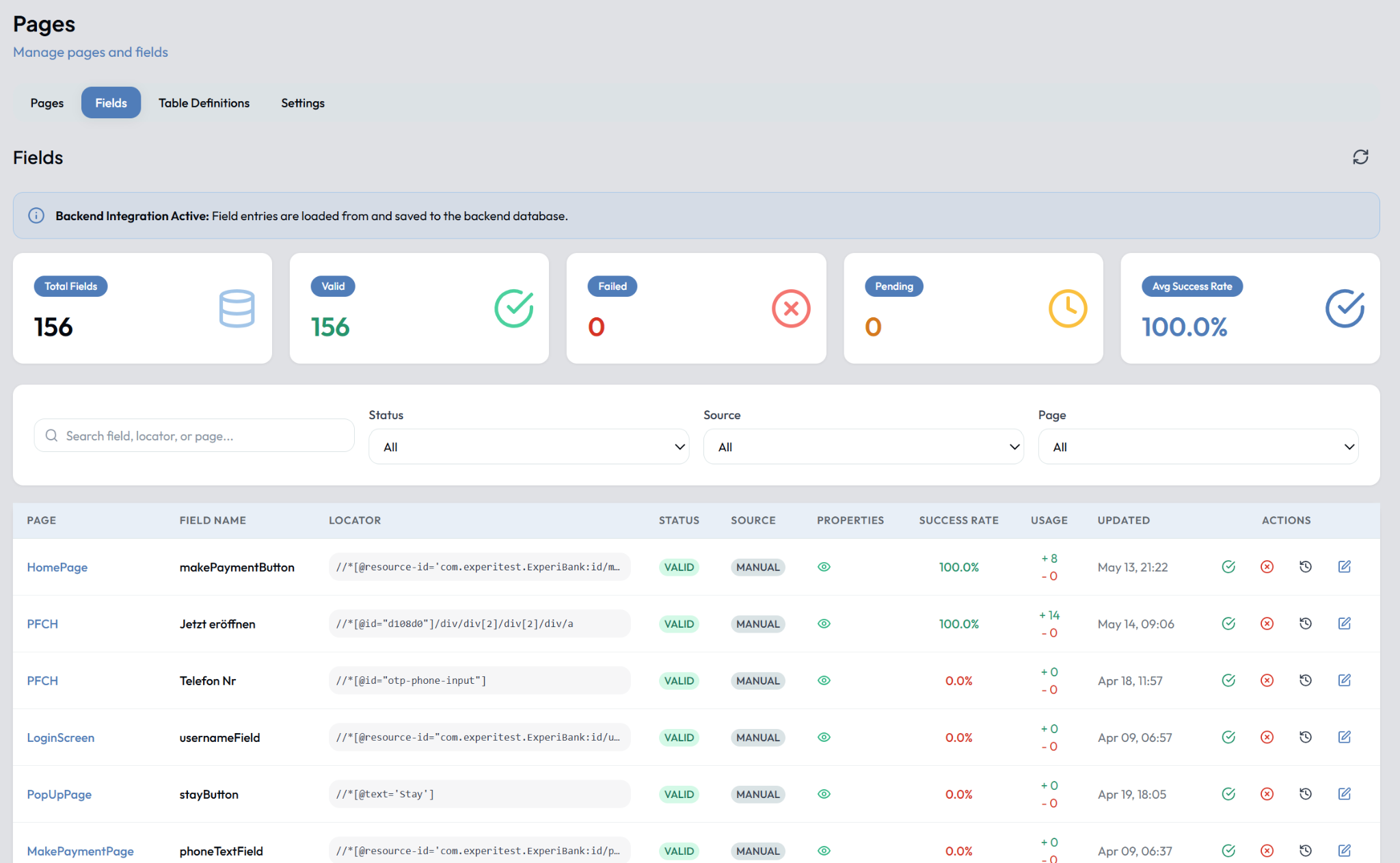The width and height of the screenshot is (1400, 863).
Task: View usernameField properties eye icon
Action: click(x=824, y=737)
